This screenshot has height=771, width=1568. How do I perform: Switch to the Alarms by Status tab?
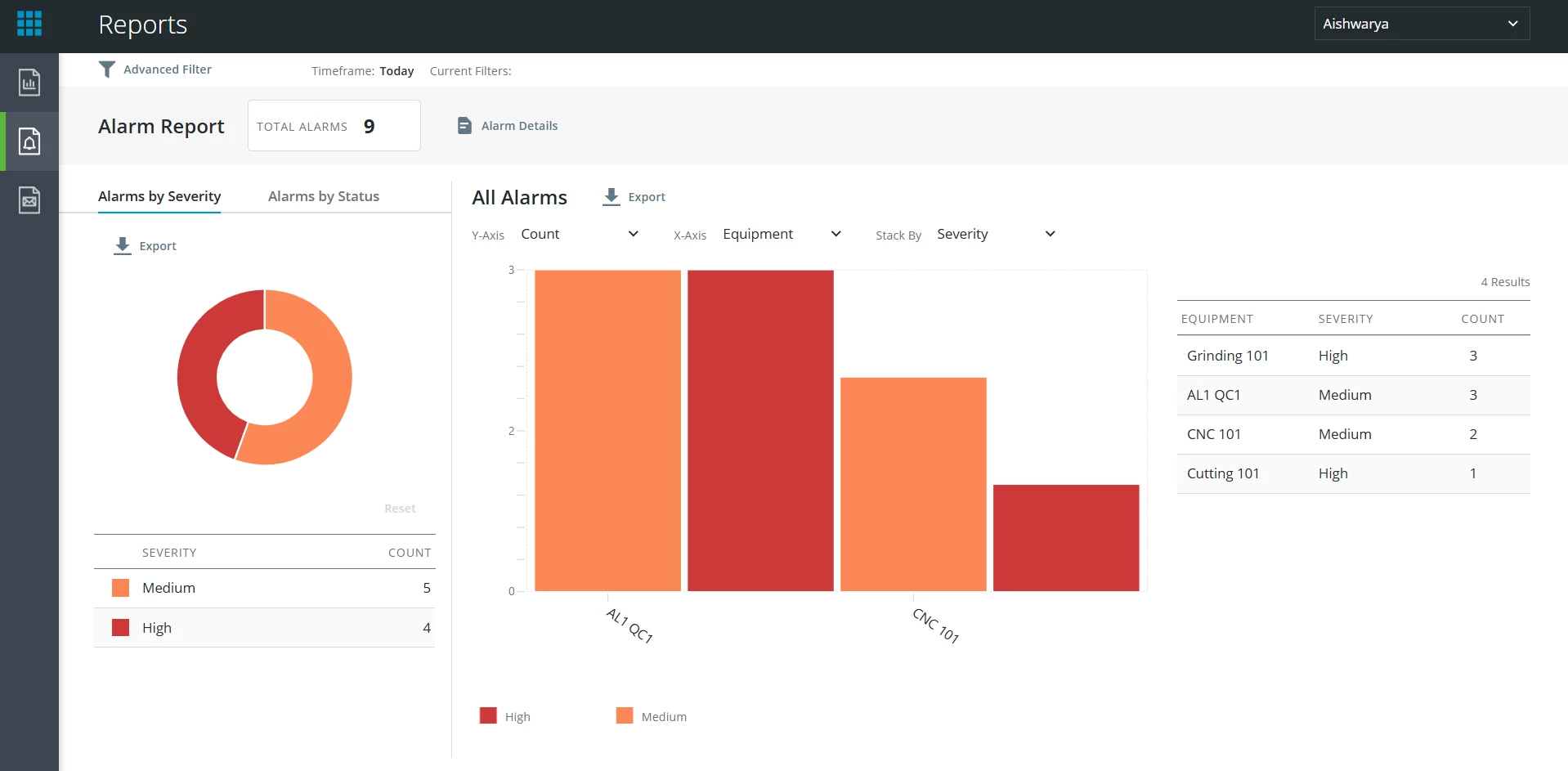coord(324,196)
